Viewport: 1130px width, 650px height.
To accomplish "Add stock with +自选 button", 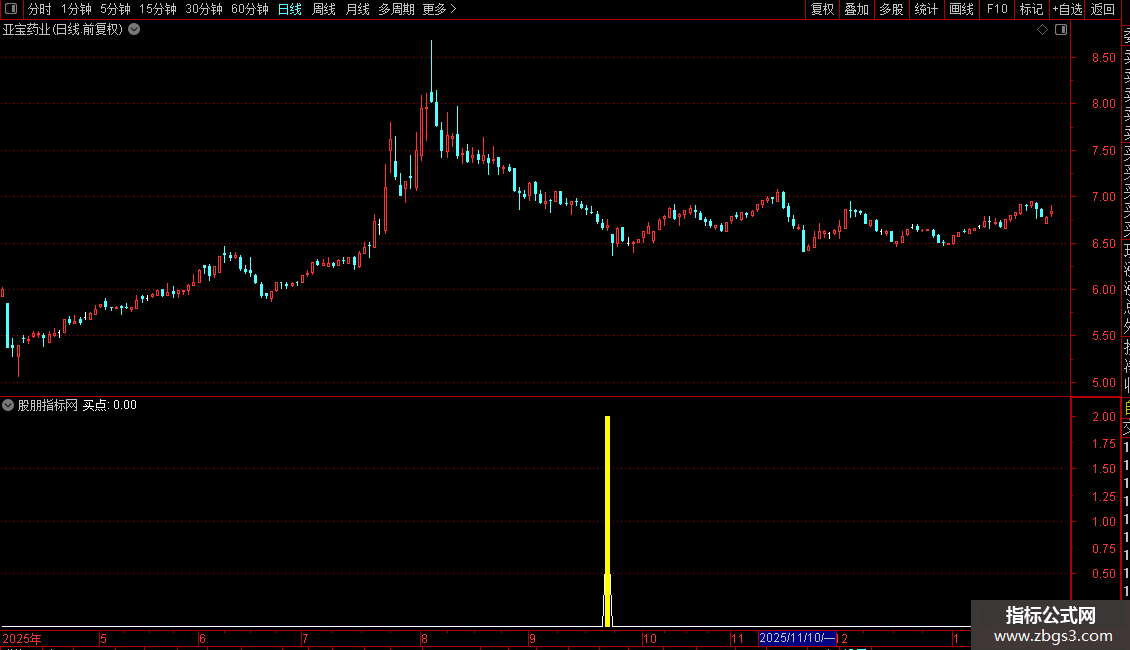I will pos(1067,9).
